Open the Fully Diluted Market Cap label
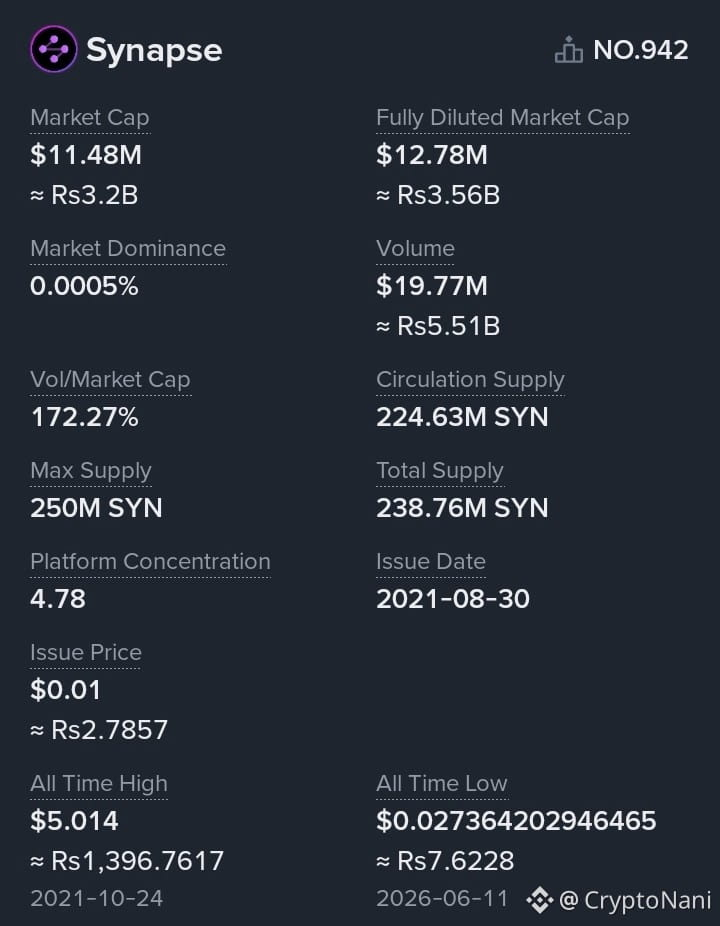 [x=503, y=118]
